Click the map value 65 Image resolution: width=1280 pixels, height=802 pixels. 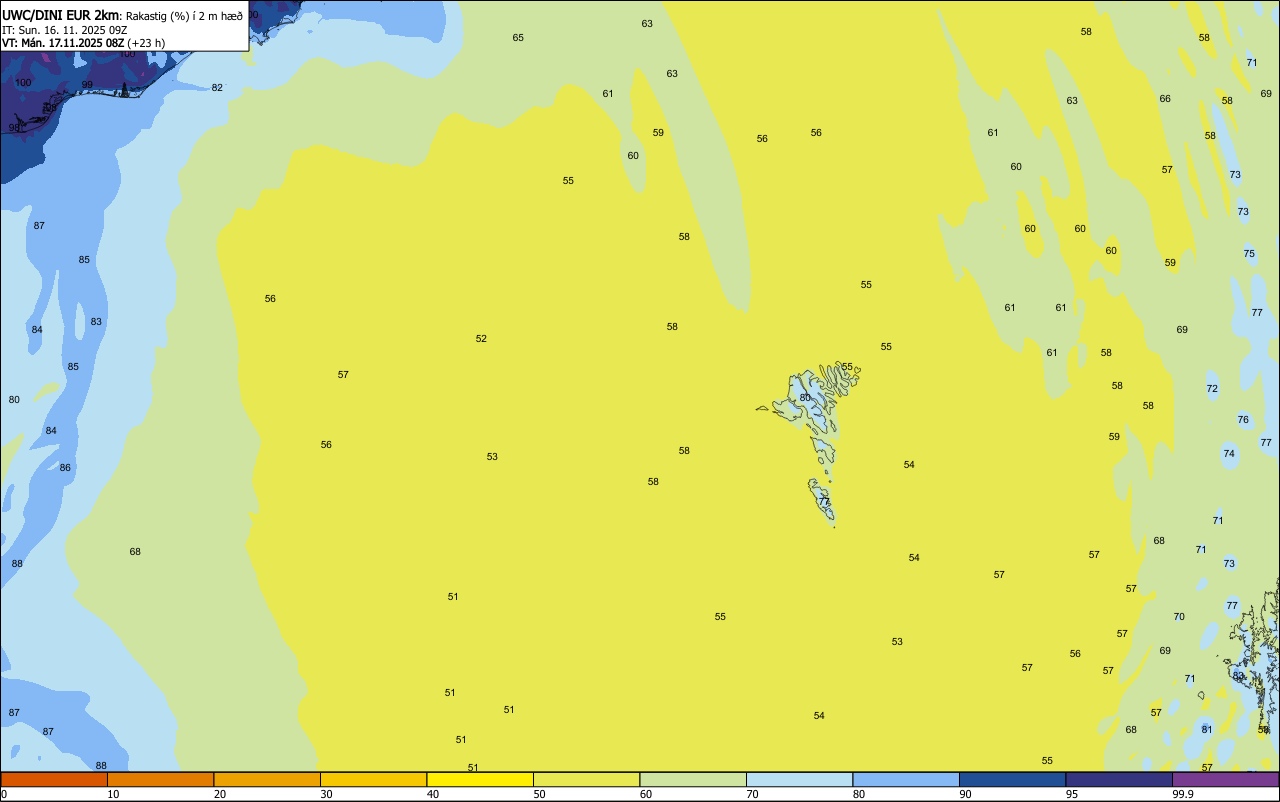[x=518, y=38]
